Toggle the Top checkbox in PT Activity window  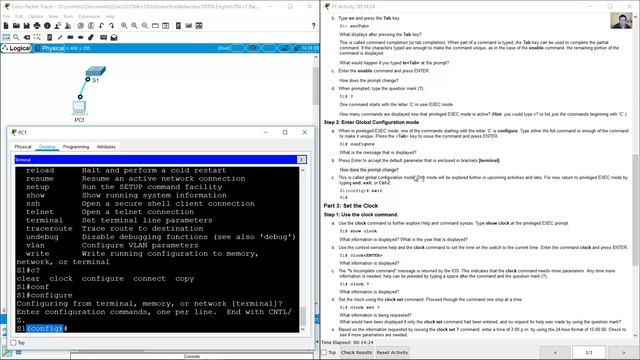[x=324, y=352]
